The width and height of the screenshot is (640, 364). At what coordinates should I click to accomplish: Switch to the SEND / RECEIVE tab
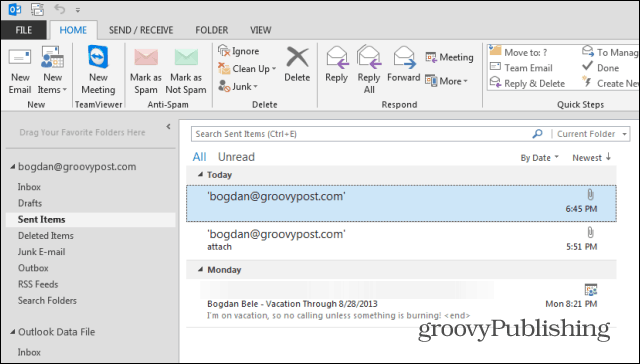(x=141, y=30)
